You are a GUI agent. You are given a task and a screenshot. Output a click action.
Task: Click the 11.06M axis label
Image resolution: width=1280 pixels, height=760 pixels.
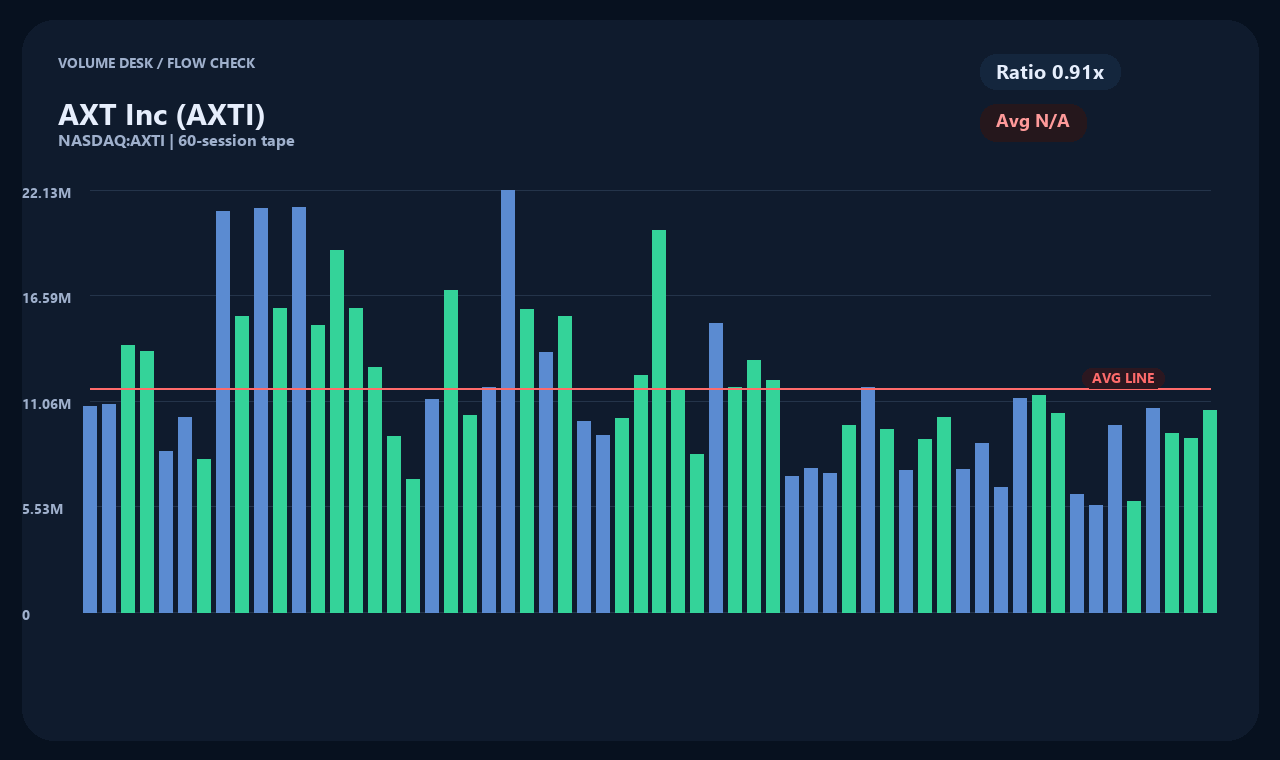pyautogui.click(x=46, y=404)
